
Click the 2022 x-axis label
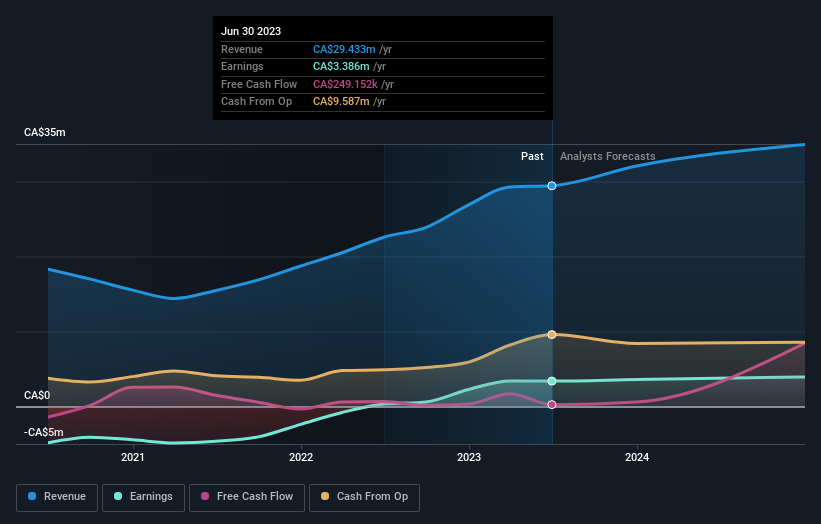click(301, 458)
